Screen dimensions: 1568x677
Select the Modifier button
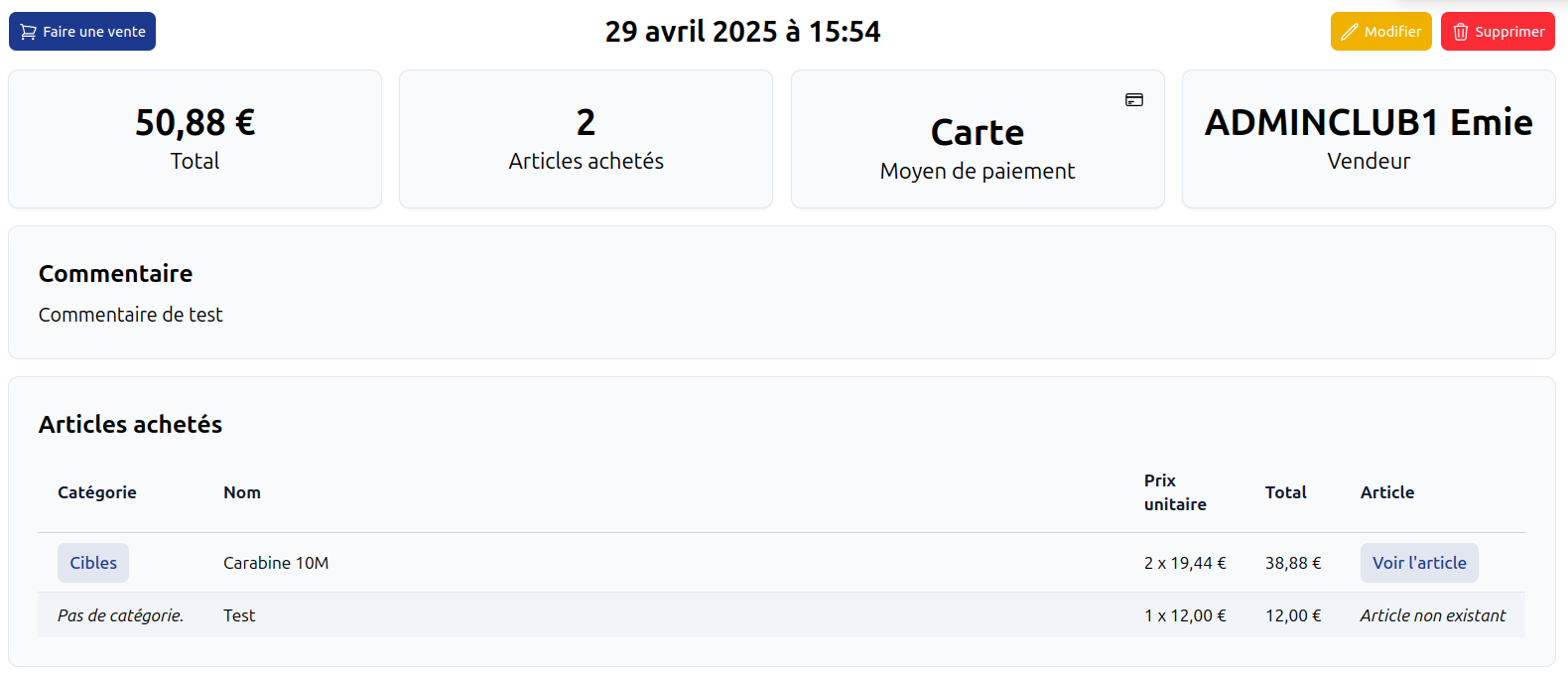click(1381, 31)
